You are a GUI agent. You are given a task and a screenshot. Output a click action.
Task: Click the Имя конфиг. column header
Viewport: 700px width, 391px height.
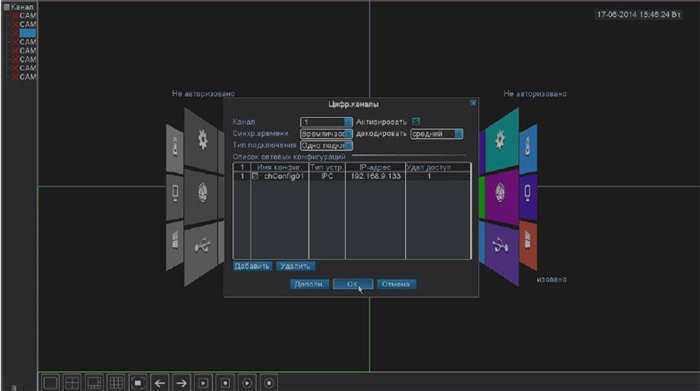(279, 167)
